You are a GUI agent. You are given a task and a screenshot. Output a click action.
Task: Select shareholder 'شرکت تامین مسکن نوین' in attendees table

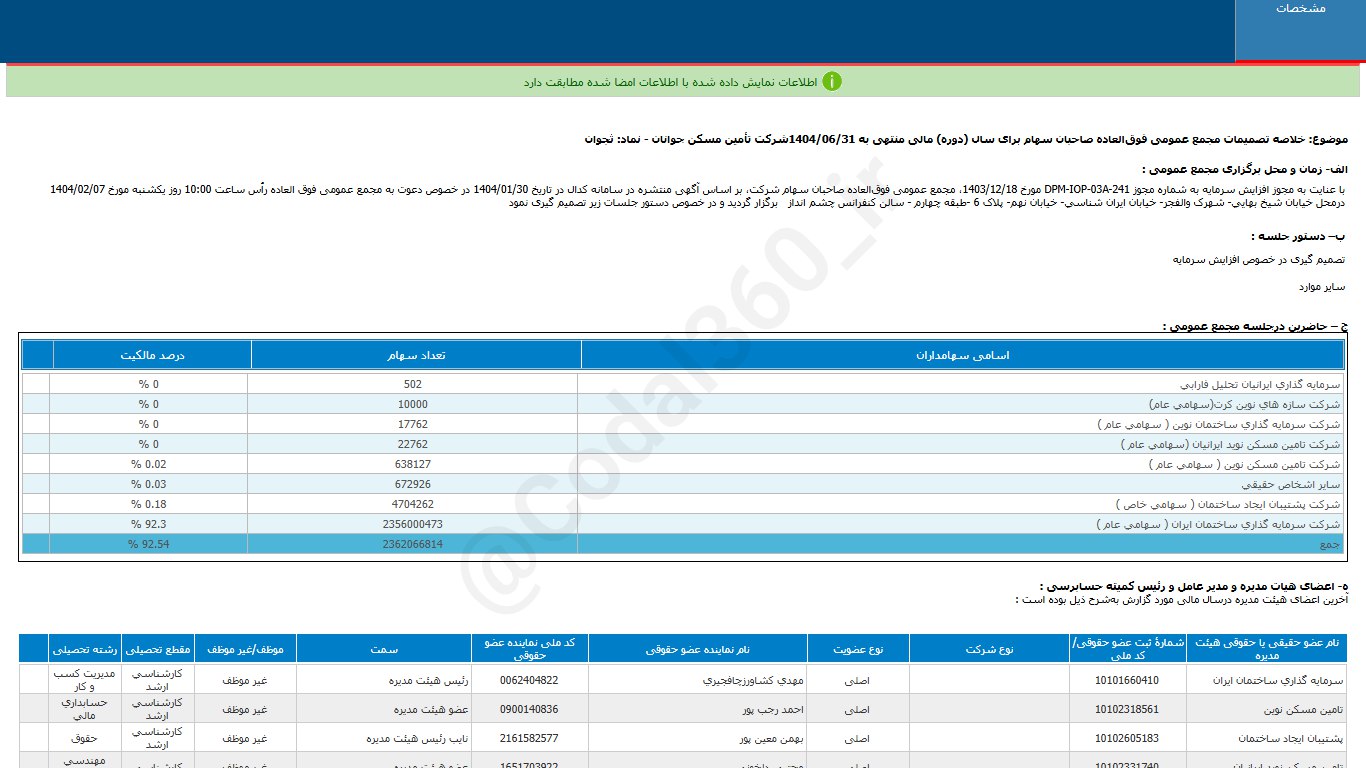[x=1245, y=464]
